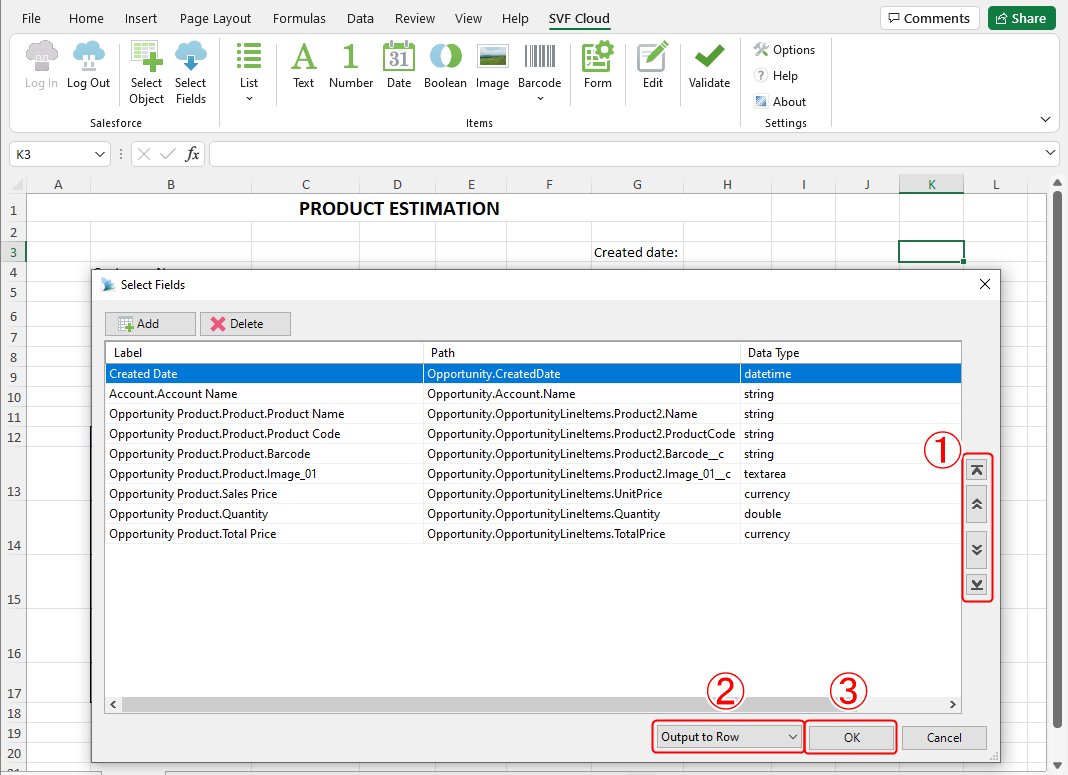Open the Output to Row dropdown

point(728,737)
